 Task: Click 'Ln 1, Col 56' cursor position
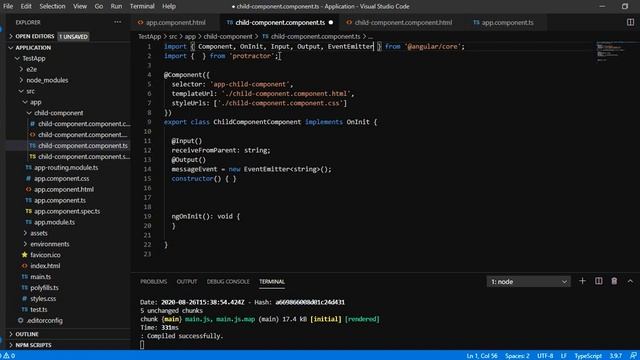tap(482, 356)
